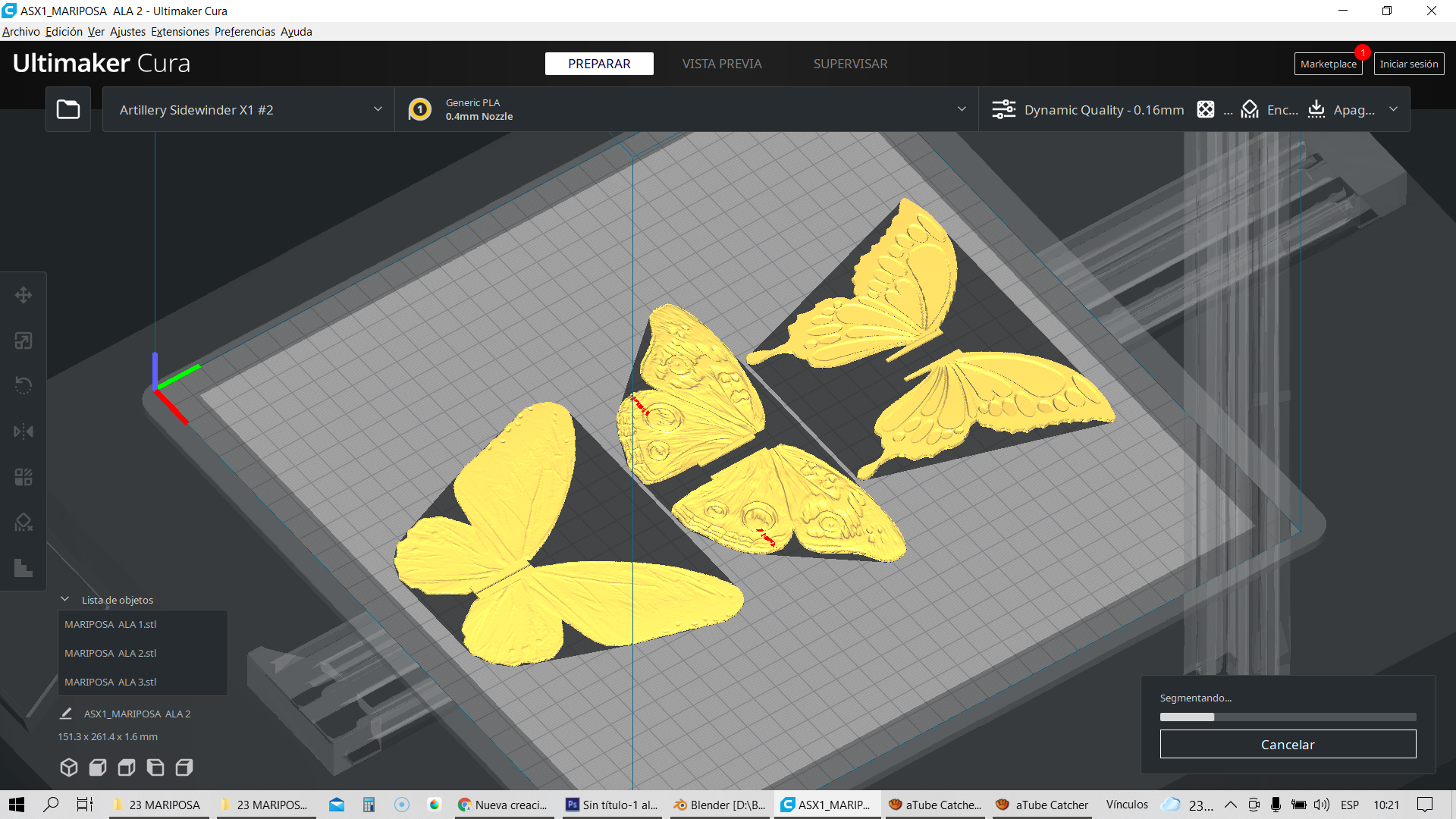
Task: Collapse the Lista de objetos panel
Action: click(x=65, y=599)
